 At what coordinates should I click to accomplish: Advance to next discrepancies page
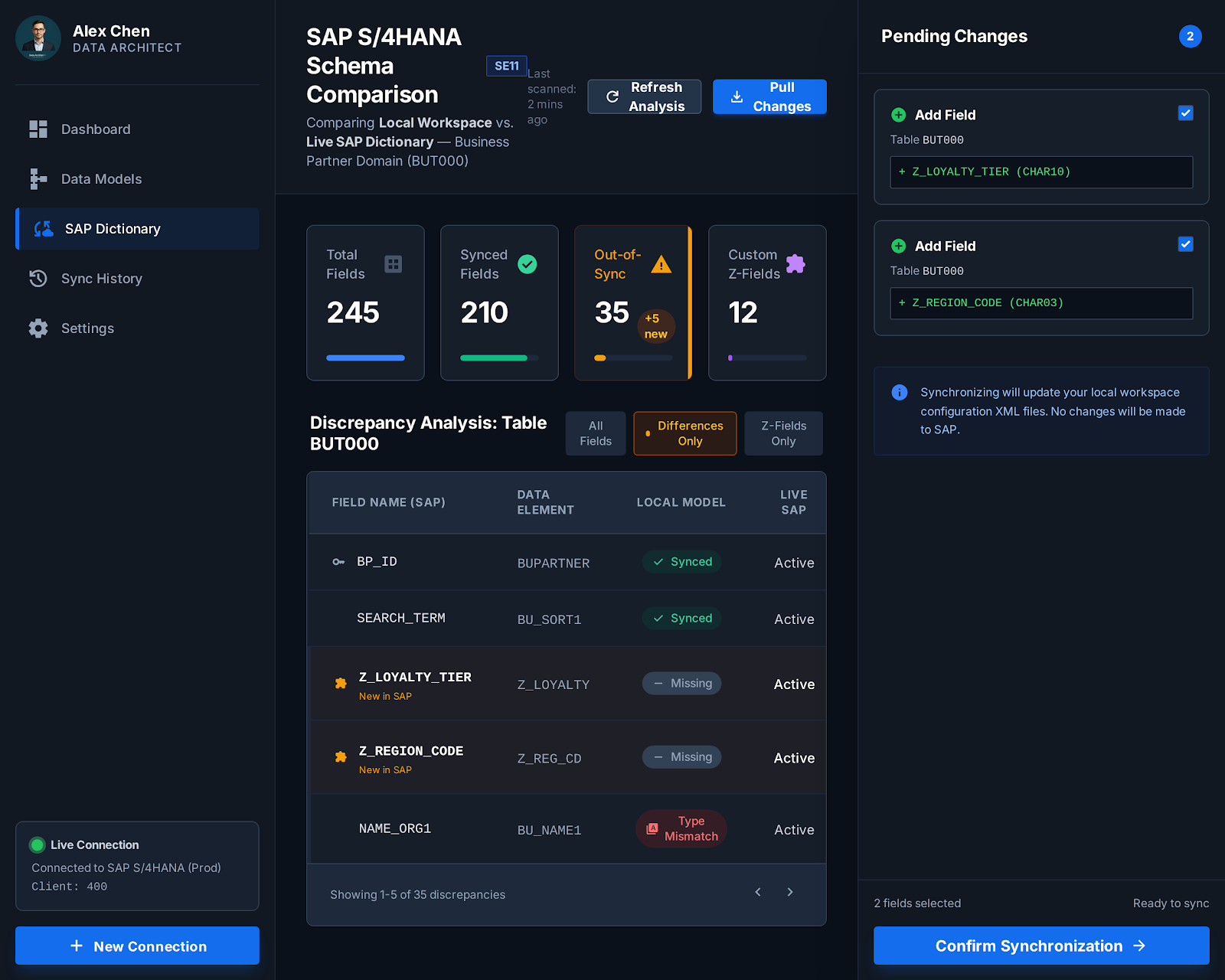(x=789, y=892)
